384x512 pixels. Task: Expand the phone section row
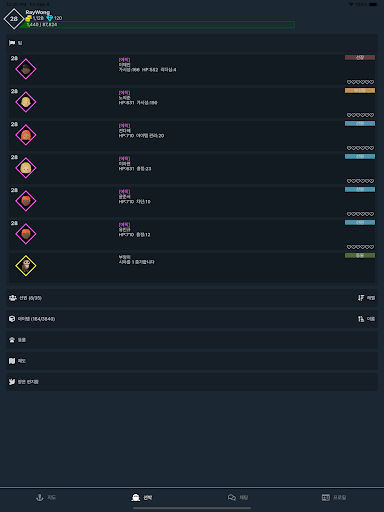[x=192, y=340]
